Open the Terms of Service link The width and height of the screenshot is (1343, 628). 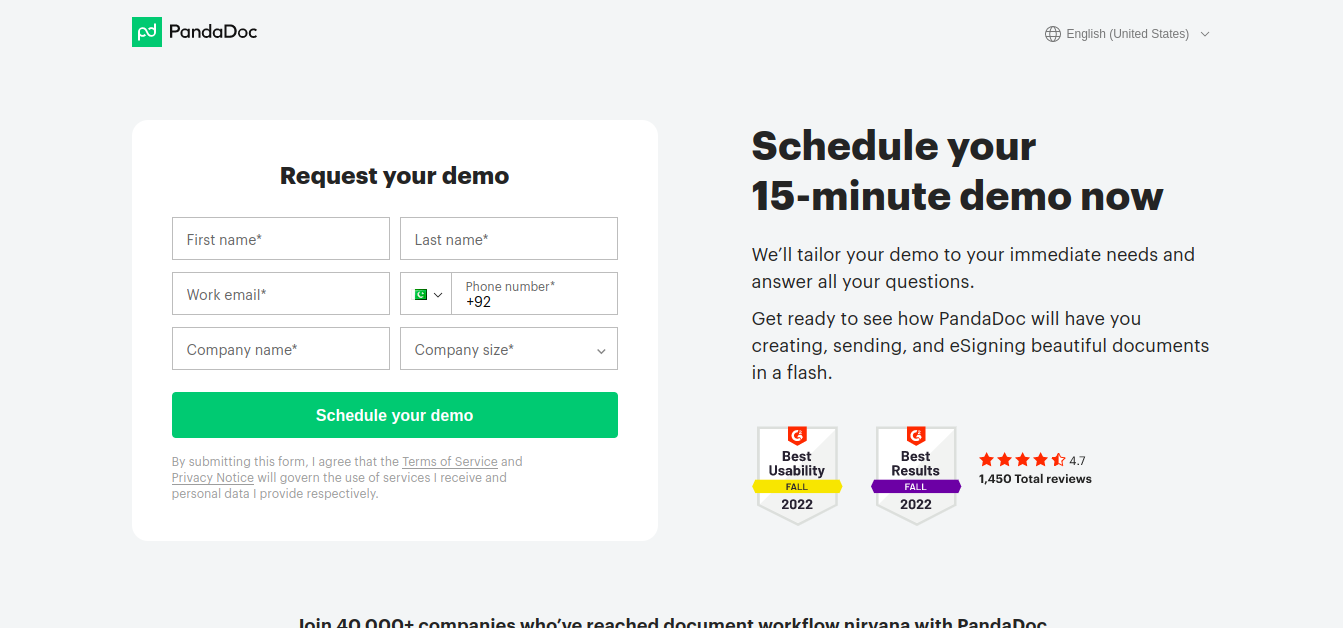click(x=450, y=462)
